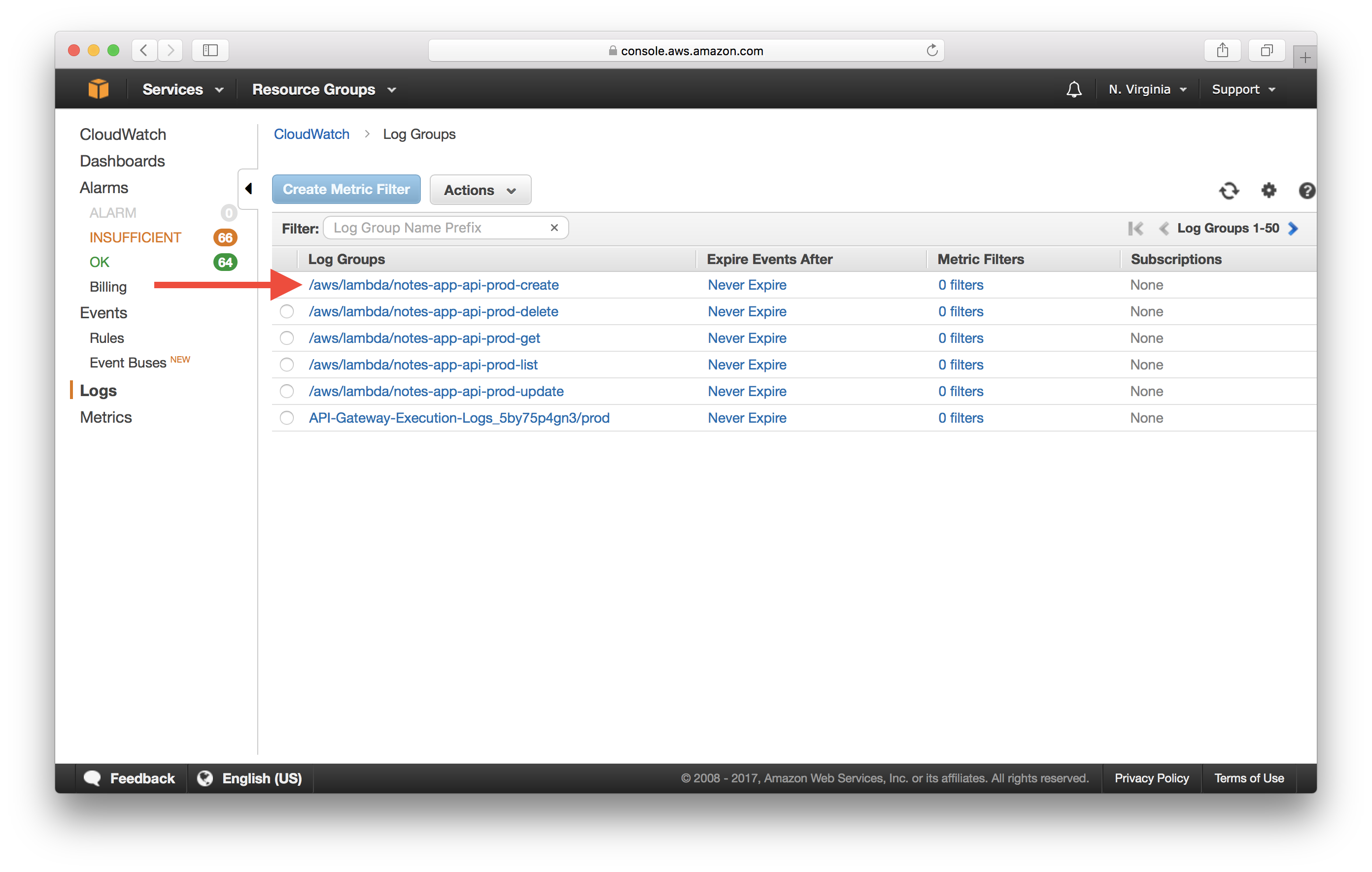Image resolution: width=1372 pixels, height=872 pixels.
Task: Click the AWS cube logo icon
Action: tap(98, 90)
